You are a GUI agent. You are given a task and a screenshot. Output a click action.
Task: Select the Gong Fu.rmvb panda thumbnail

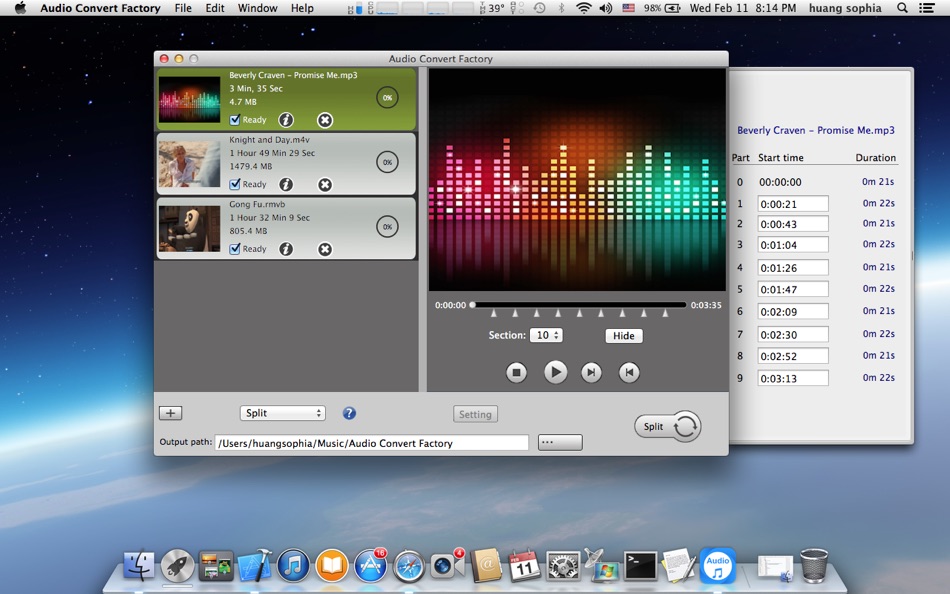tap(189, 229)
